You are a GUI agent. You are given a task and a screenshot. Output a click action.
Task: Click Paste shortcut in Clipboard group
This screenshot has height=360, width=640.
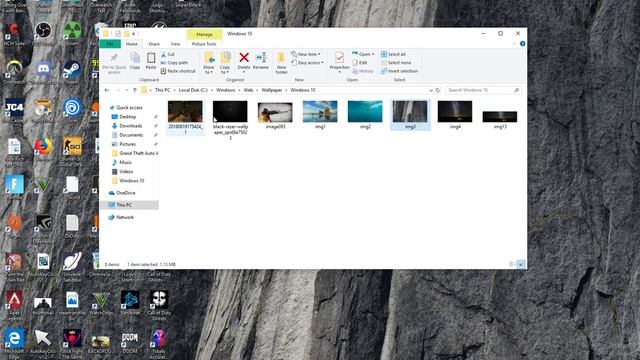pos(178,71)
